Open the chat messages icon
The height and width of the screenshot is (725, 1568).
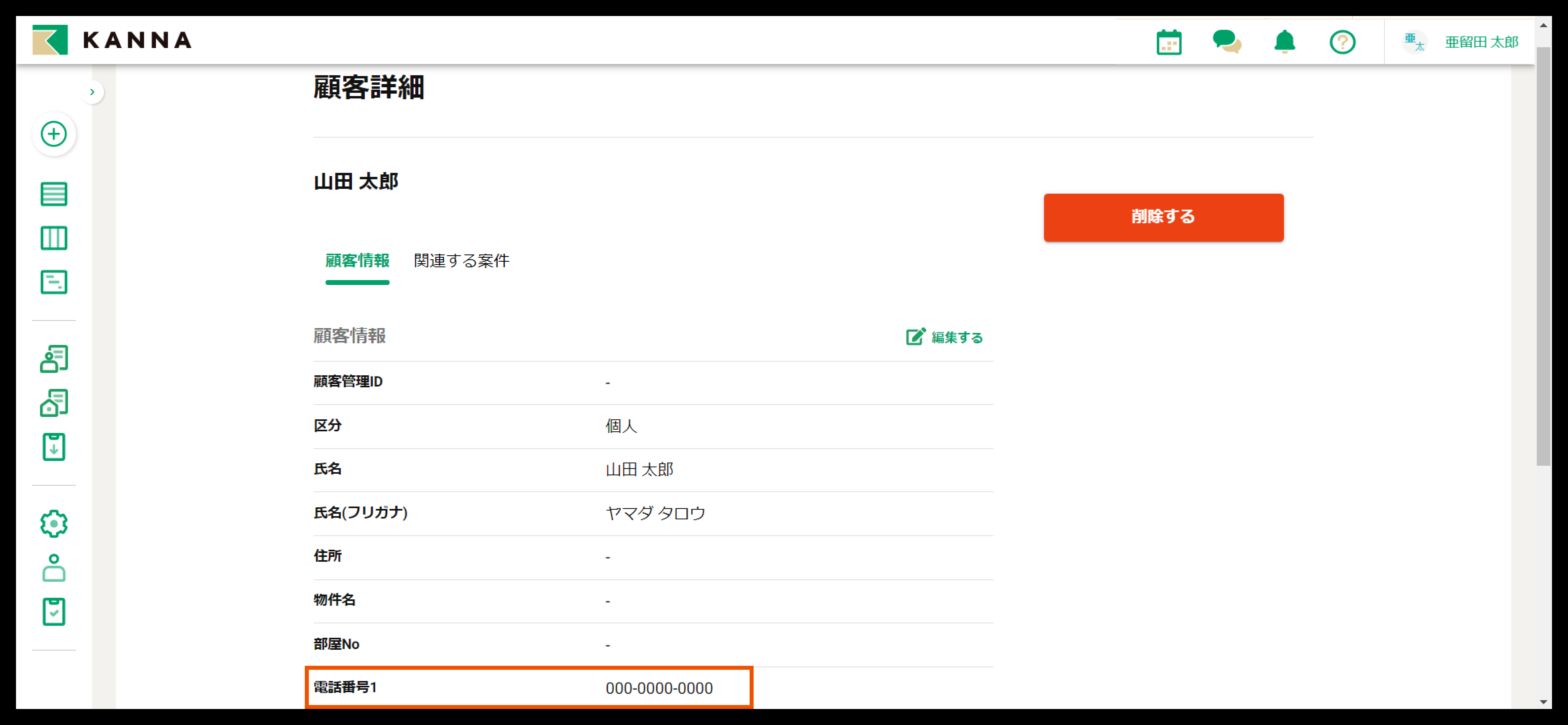coord(1226,42)
